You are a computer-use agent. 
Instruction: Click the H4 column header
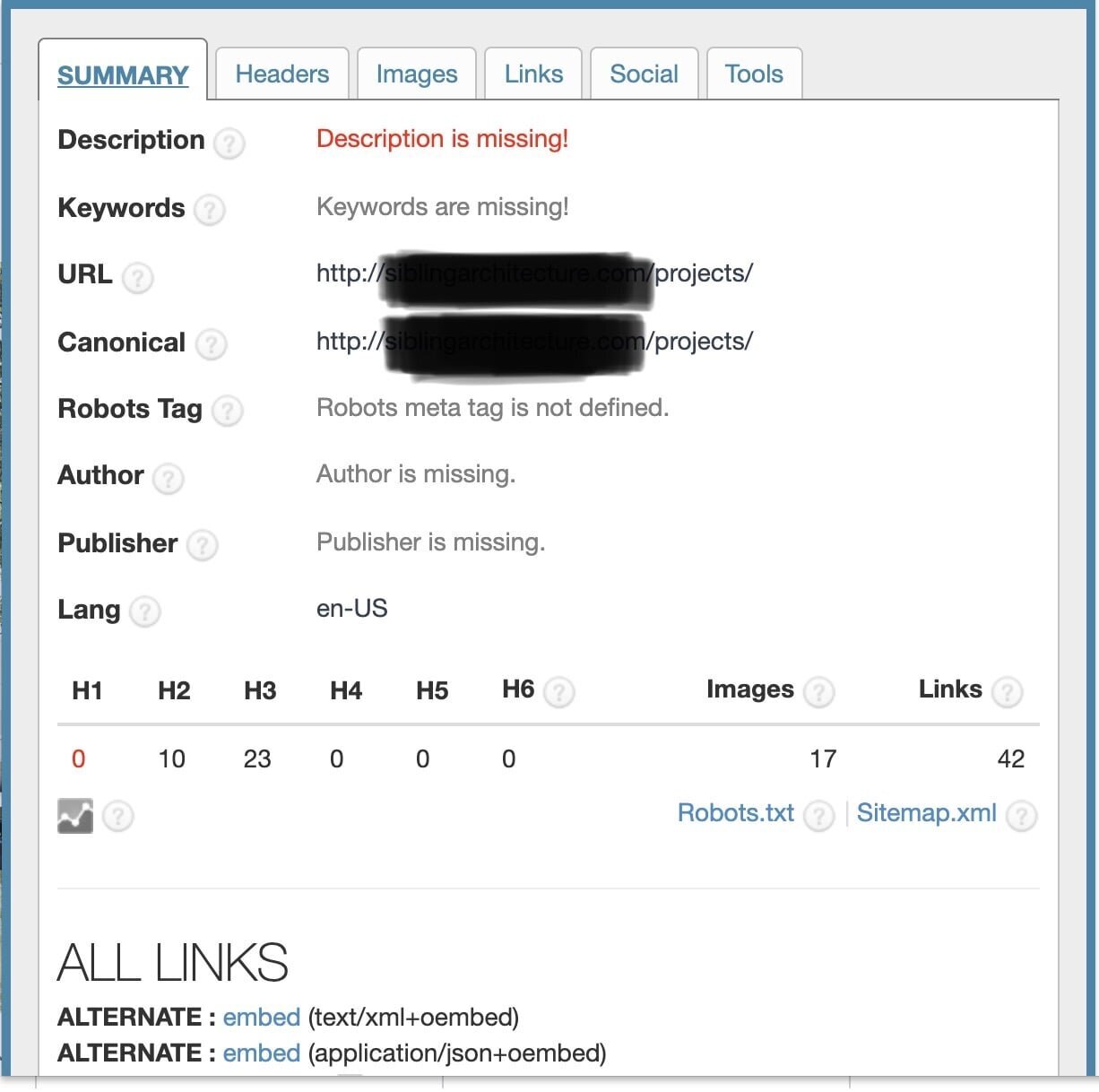pyautogui.click(x=346, y=690)
